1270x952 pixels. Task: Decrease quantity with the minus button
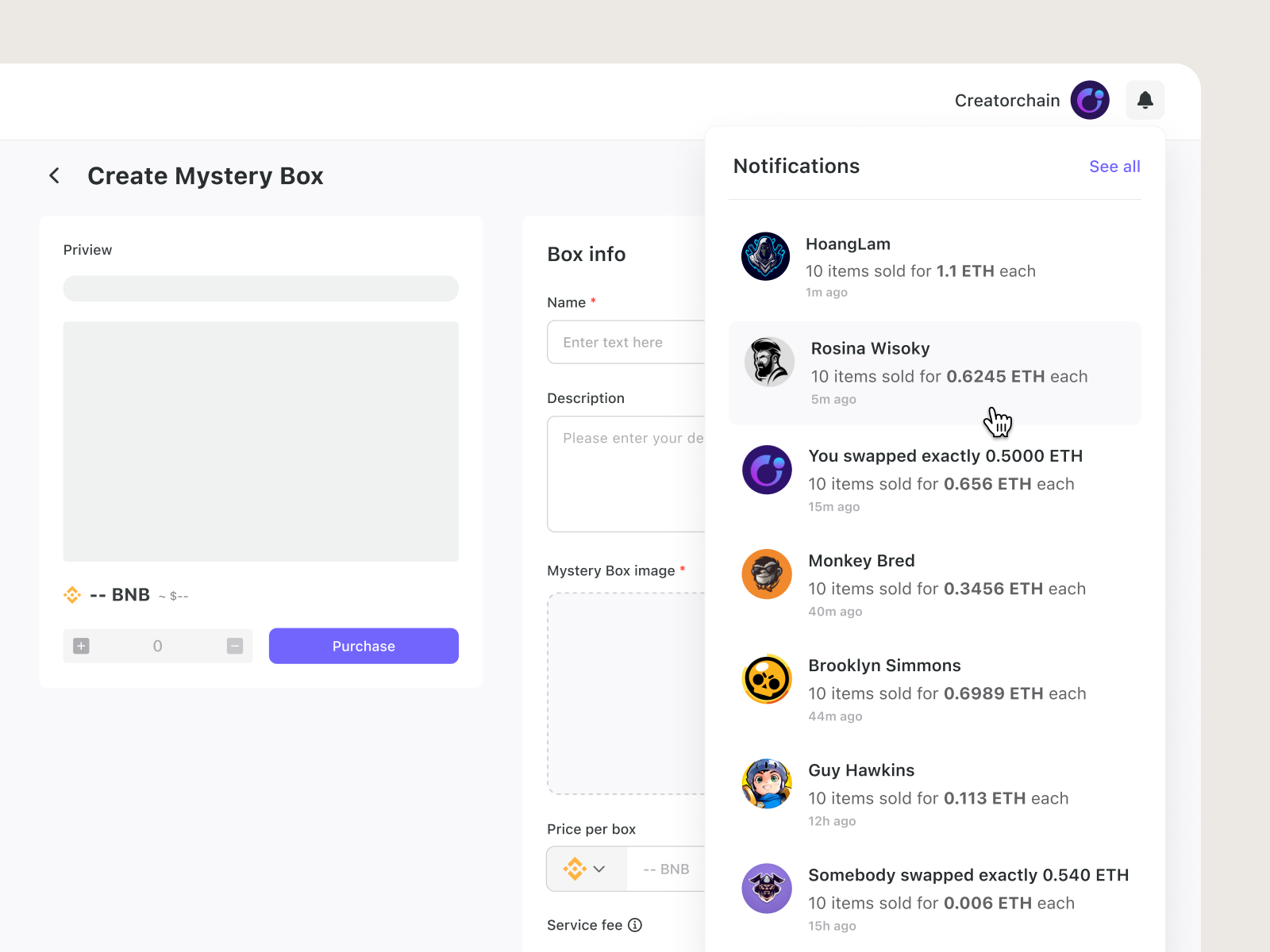235,646
